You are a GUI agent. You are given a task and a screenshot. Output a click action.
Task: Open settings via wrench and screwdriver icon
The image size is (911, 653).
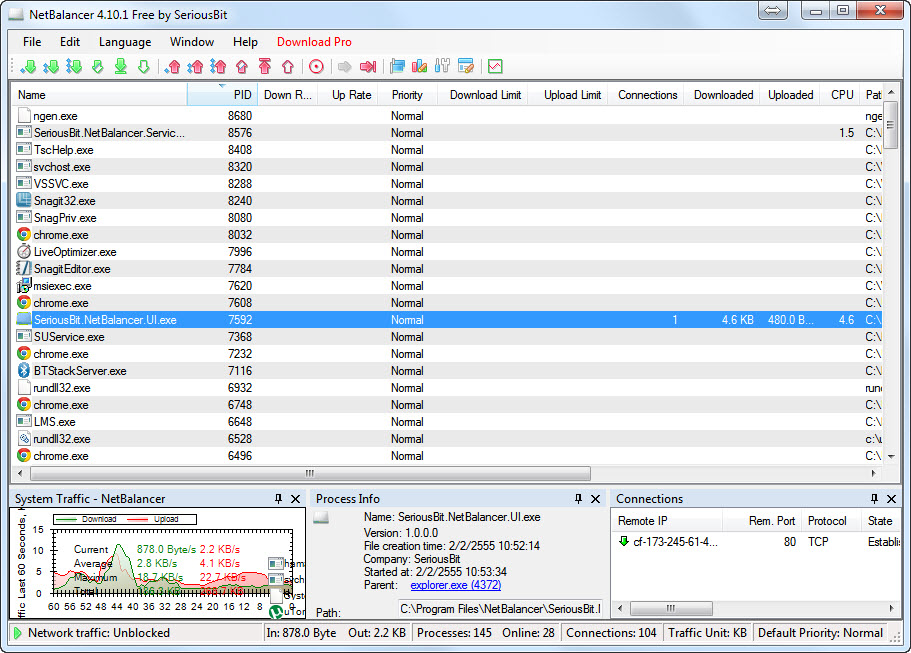(x=443, y=67)
